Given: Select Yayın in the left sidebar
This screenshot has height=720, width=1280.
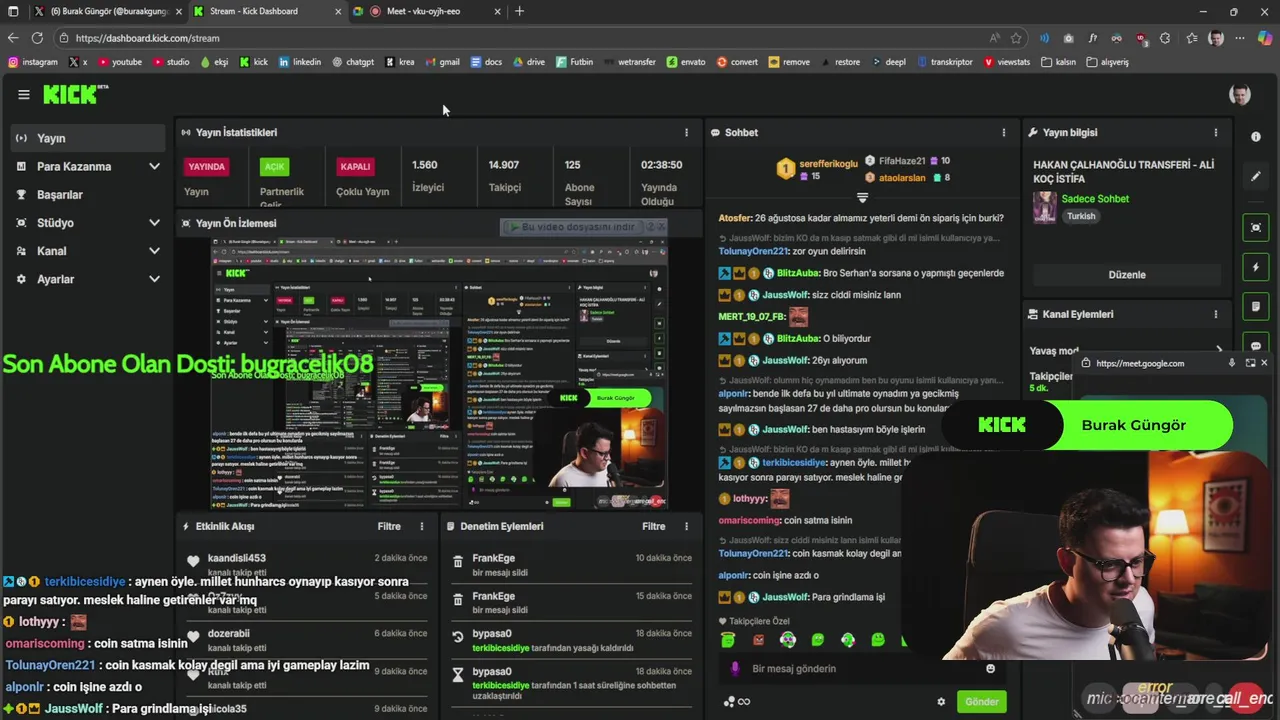Looking at the screenshot, I should pos(87,138).
